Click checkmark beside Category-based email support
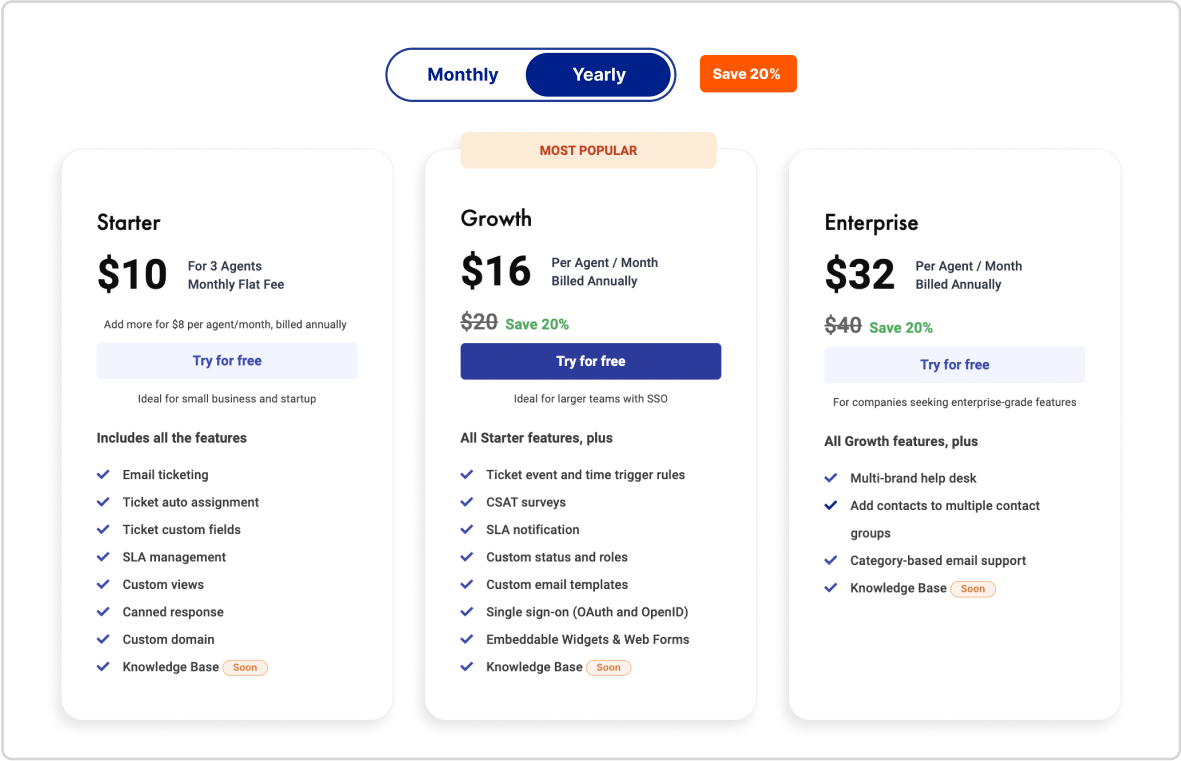Viewport: 1181px width, 761px height. tap(831, 561)
